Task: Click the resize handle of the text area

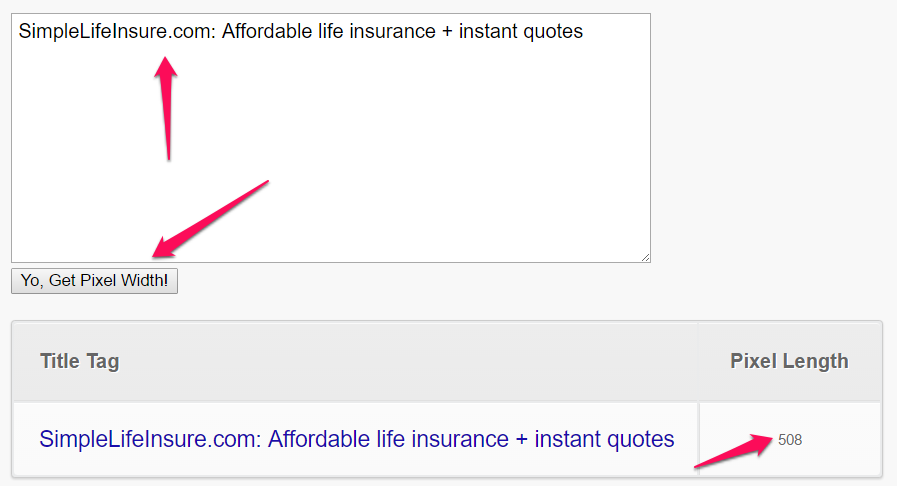Action: [x=645, y=257]
